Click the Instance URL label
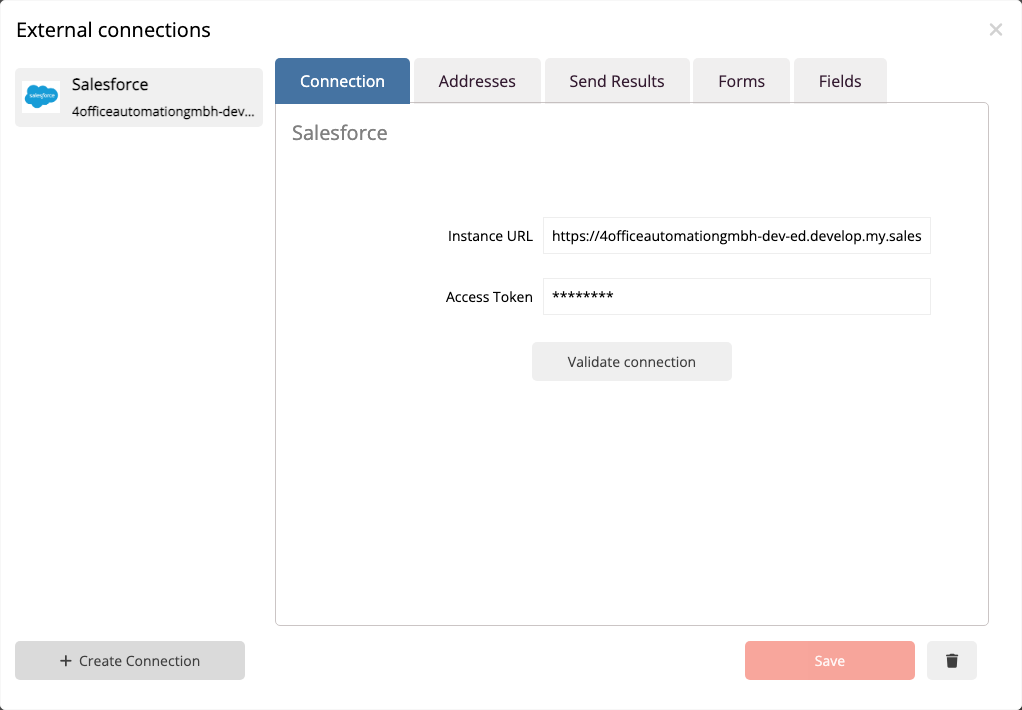 point(490,236)
